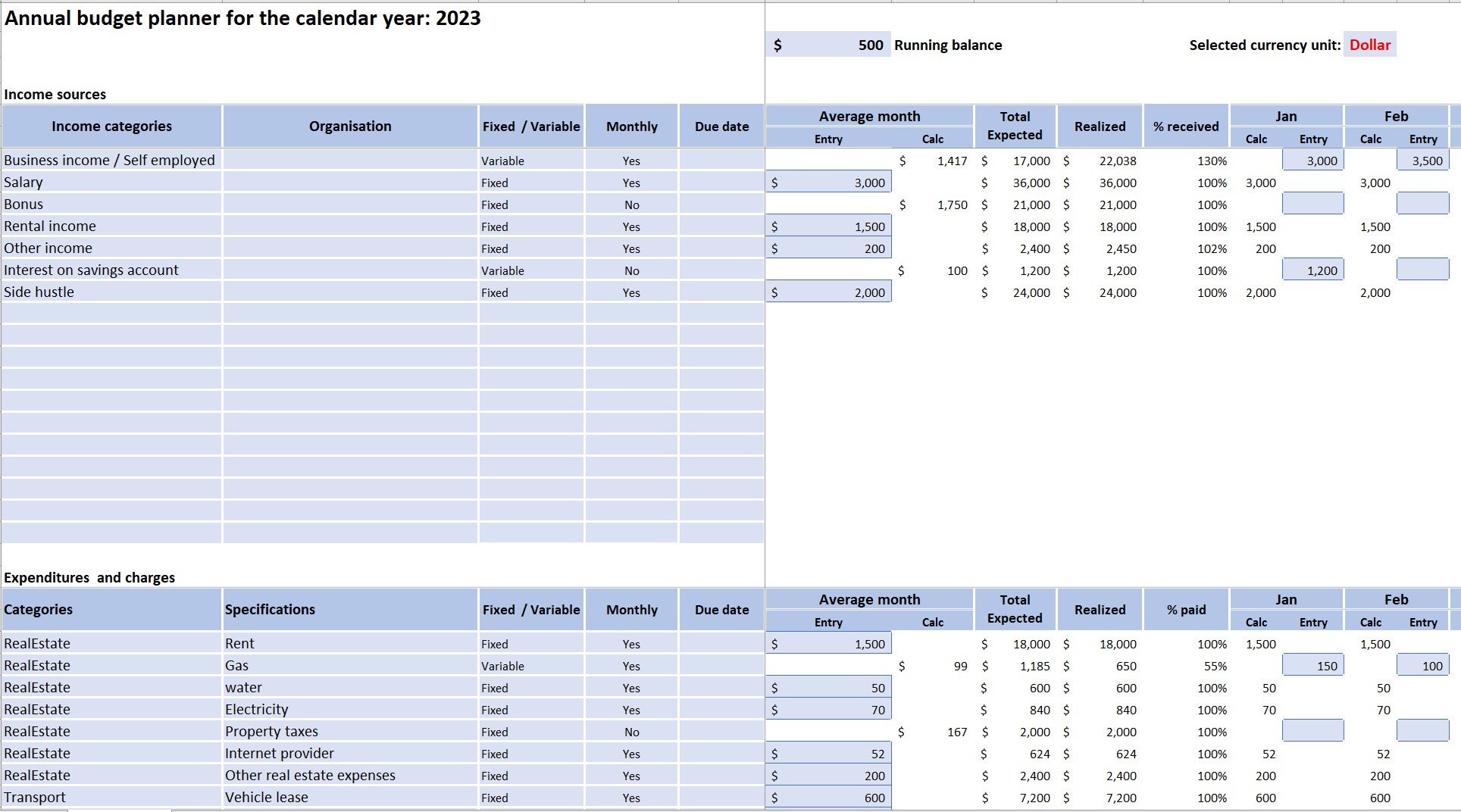1461x812 pixels.
Task: Click the income Jan month header
Action: pos(1286,116)
